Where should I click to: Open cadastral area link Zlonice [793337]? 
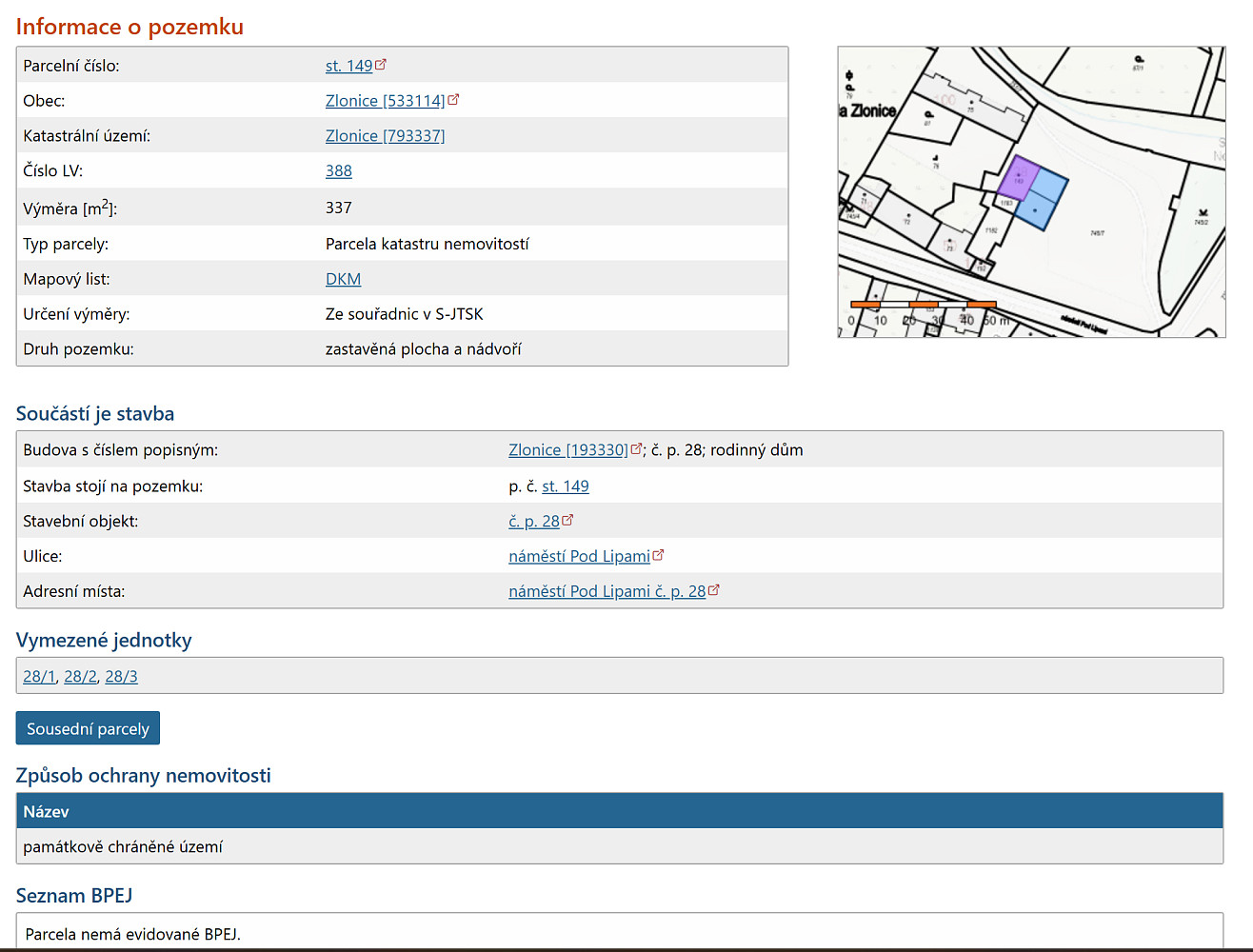coord(385,136)
